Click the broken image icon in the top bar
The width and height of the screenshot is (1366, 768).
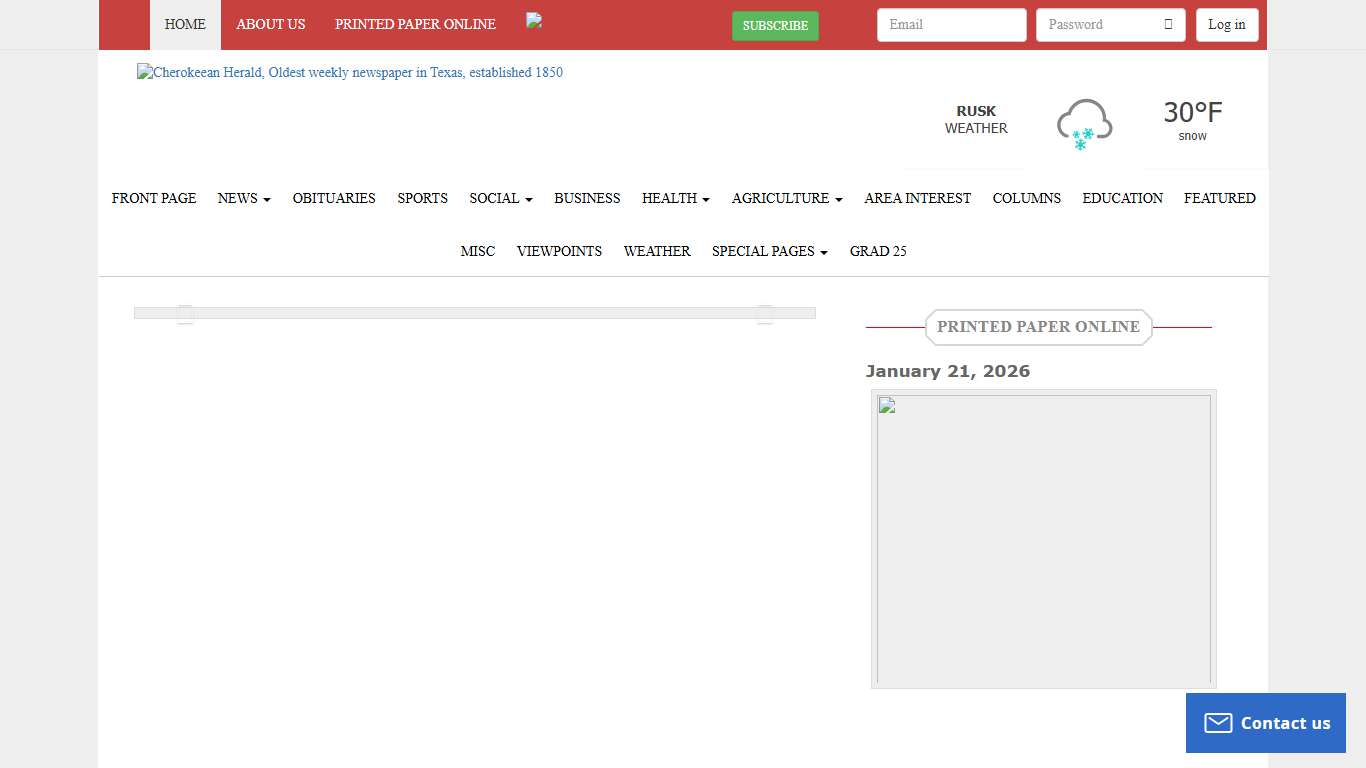coord(533,20)
